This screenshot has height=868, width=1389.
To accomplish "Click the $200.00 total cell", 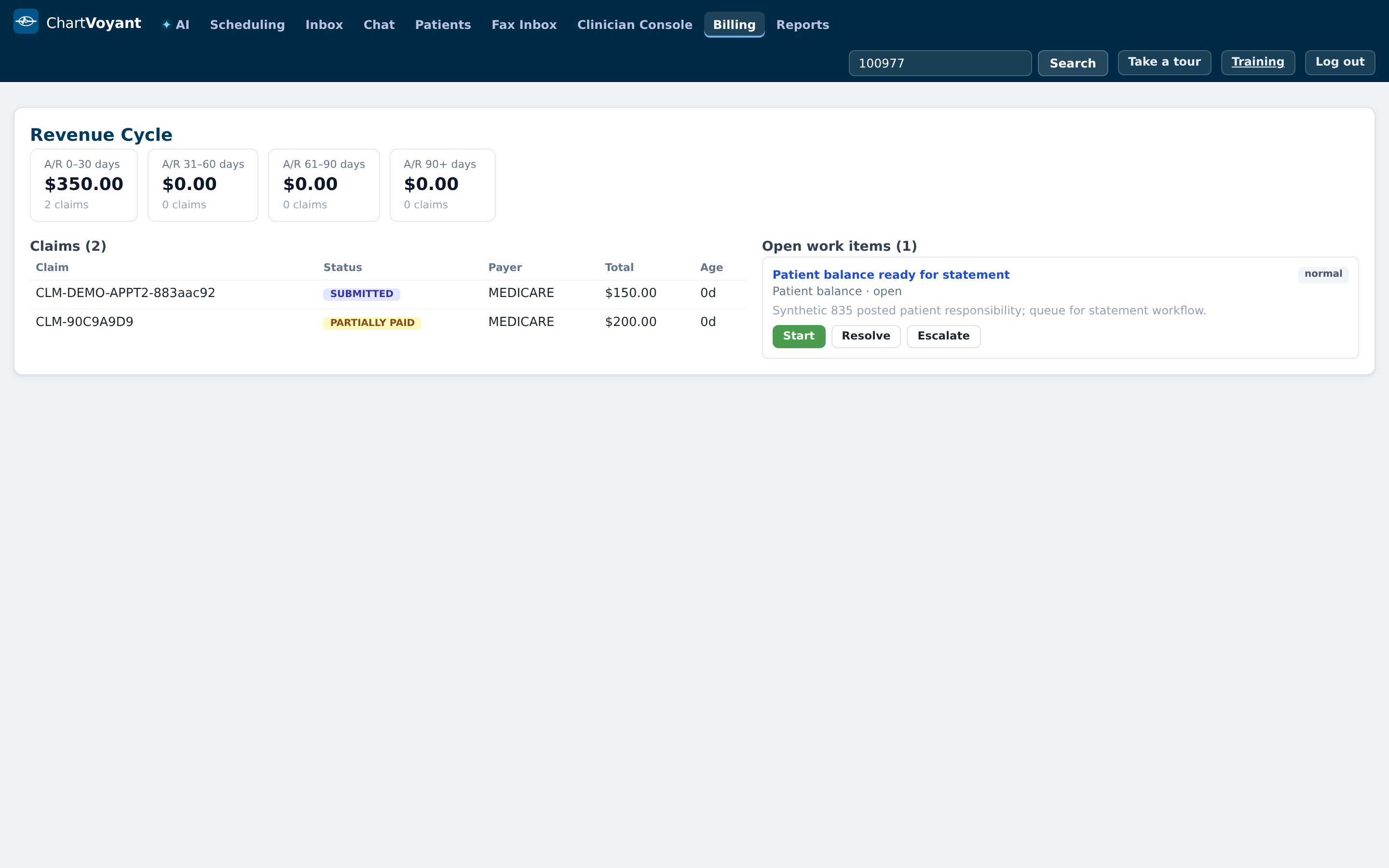I will click(630, 322).
